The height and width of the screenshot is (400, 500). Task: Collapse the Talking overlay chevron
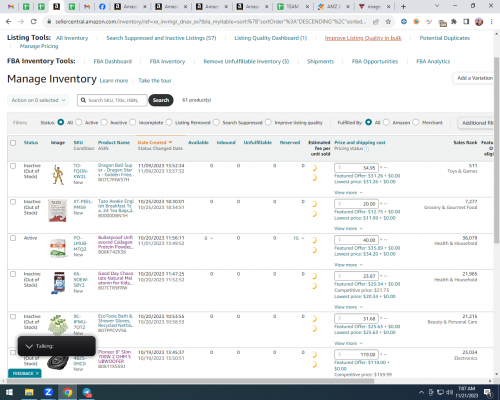coord(29,346)
